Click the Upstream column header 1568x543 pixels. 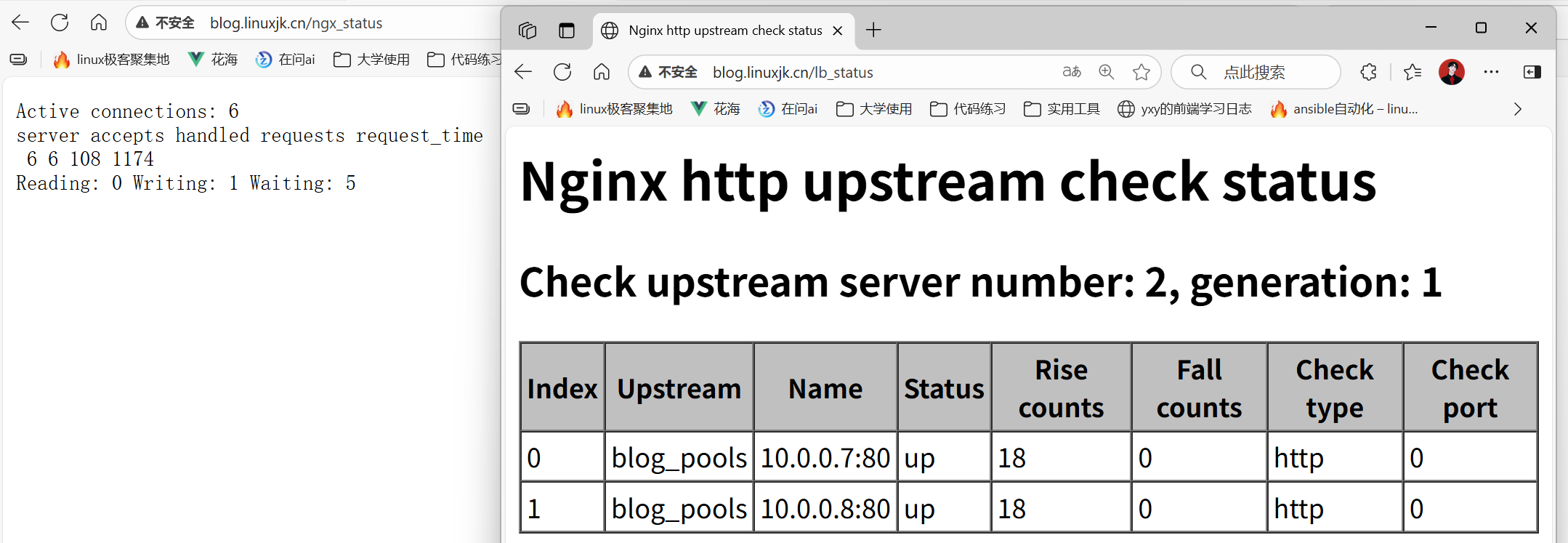[679, 389]
